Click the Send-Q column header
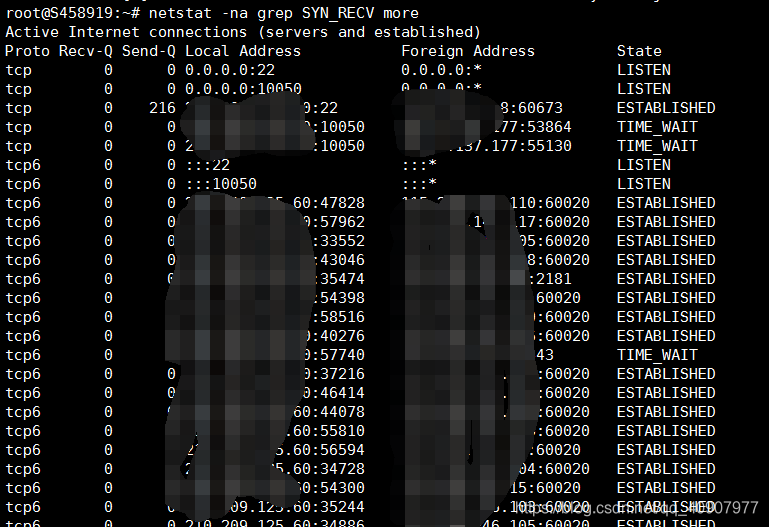Image resolution: width=769 pixels, height=527 pixels. 148,51
